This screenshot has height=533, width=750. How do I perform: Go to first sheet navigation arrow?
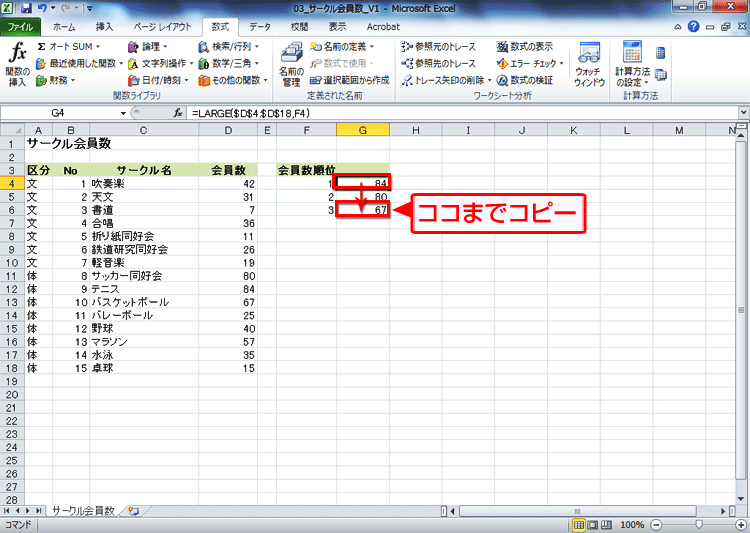coord(7,511)
